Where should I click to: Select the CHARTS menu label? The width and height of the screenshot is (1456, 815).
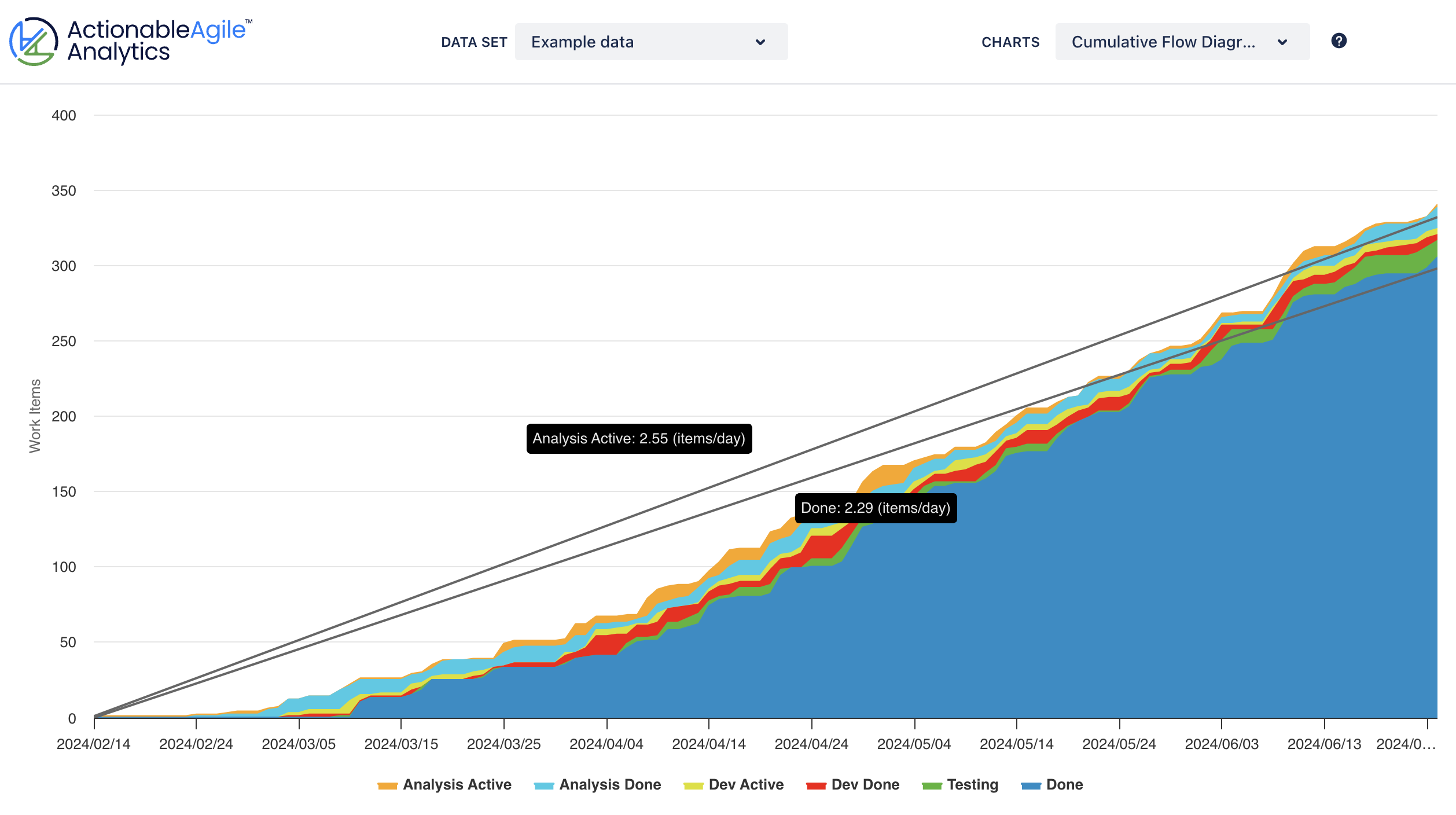[x=1010, y=42]
